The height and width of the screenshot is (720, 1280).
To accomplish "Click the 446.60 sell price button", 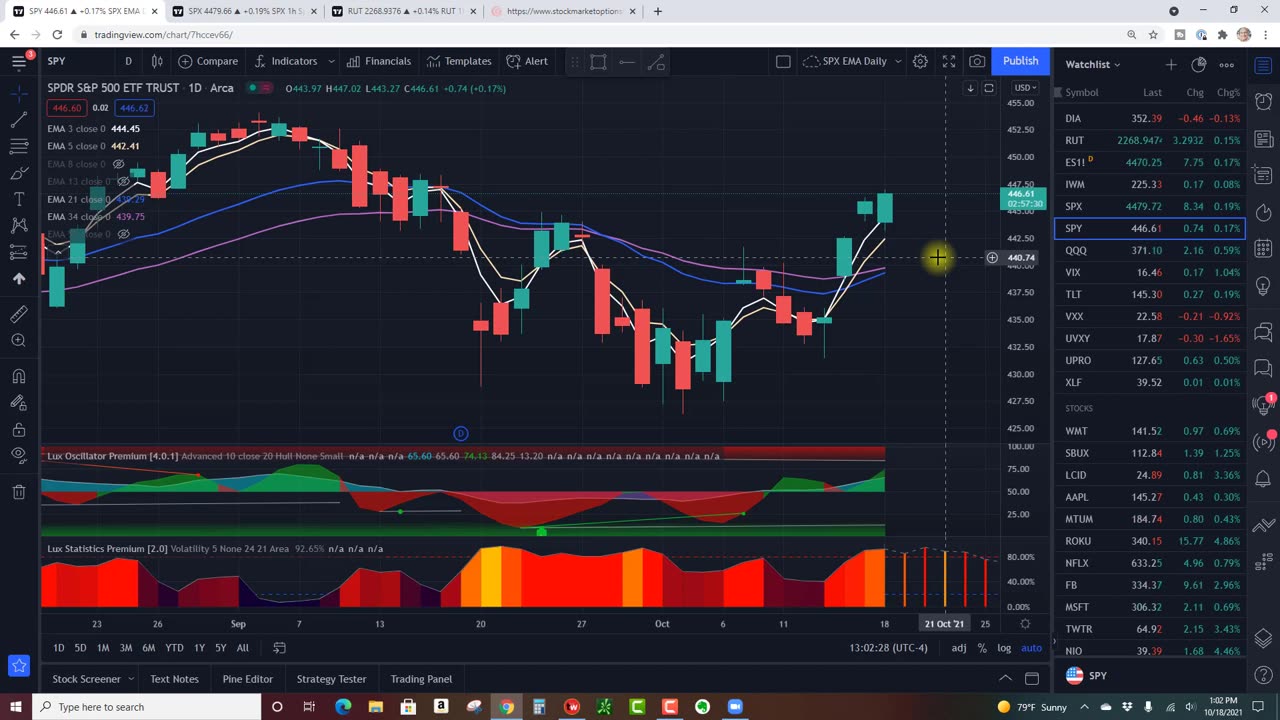I will click(66, 108).
